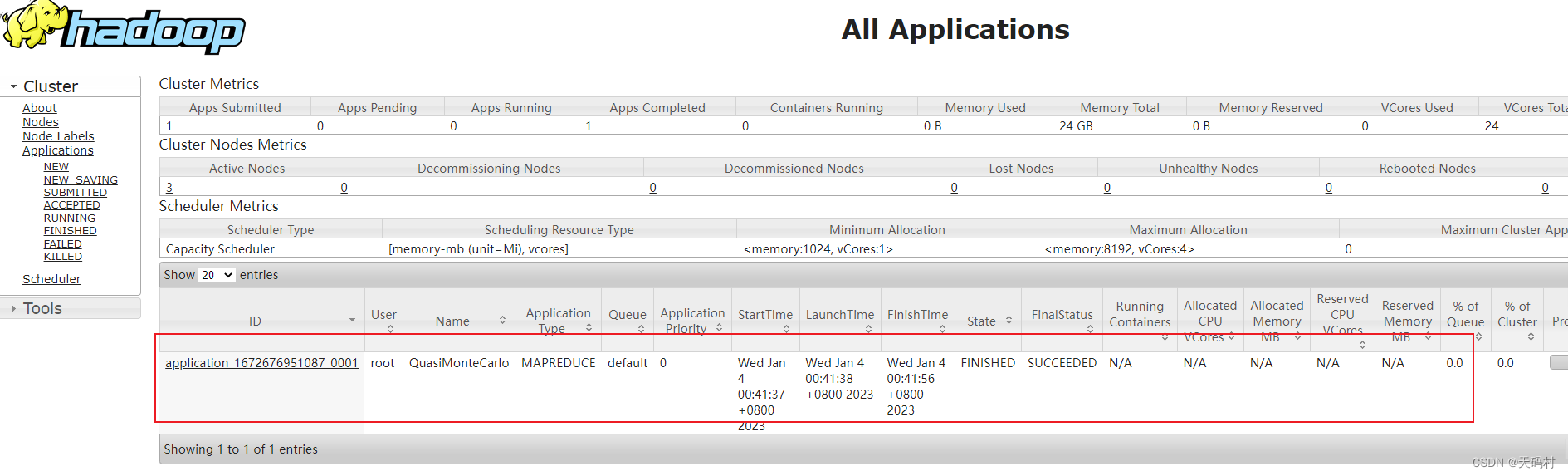The width and height of the screenshot is (1568, 476).
Task: Sort by Application Type column
Action: pos(557,321)
